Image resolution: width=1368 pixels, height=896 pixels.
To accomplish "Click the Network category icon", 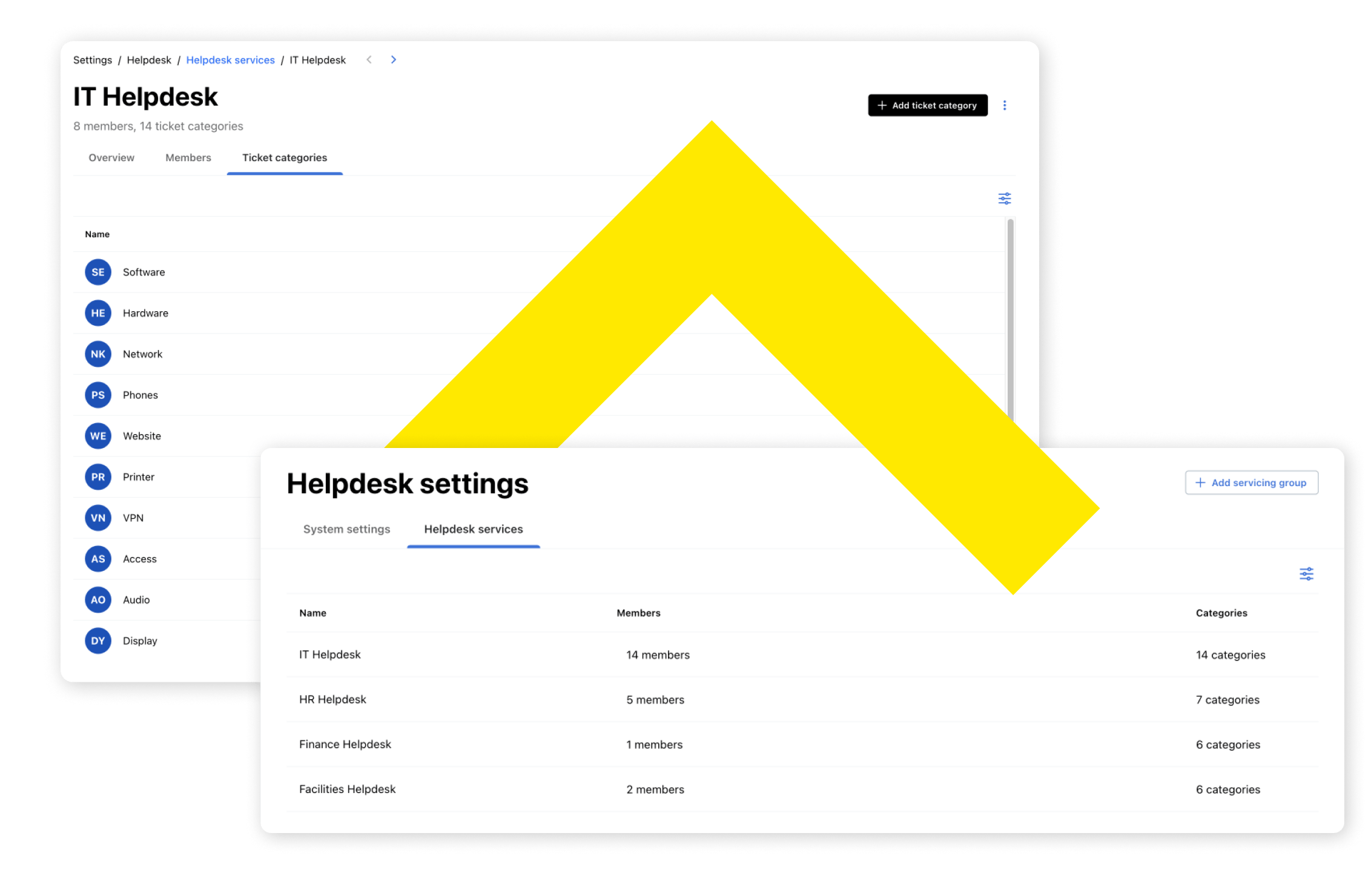I will (97, 354).
